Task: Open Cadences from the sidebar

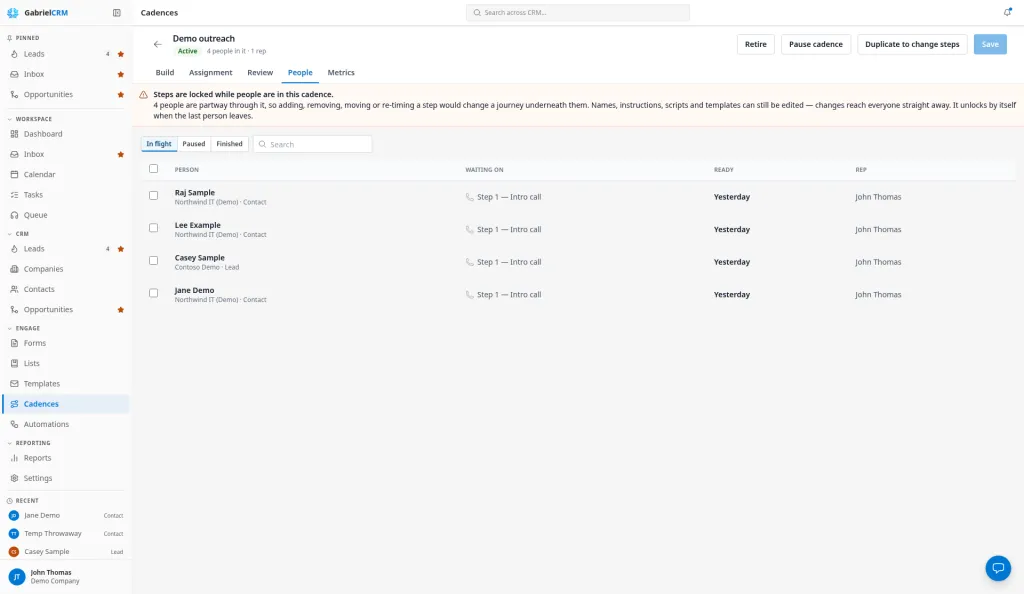Action: (65, 404)
